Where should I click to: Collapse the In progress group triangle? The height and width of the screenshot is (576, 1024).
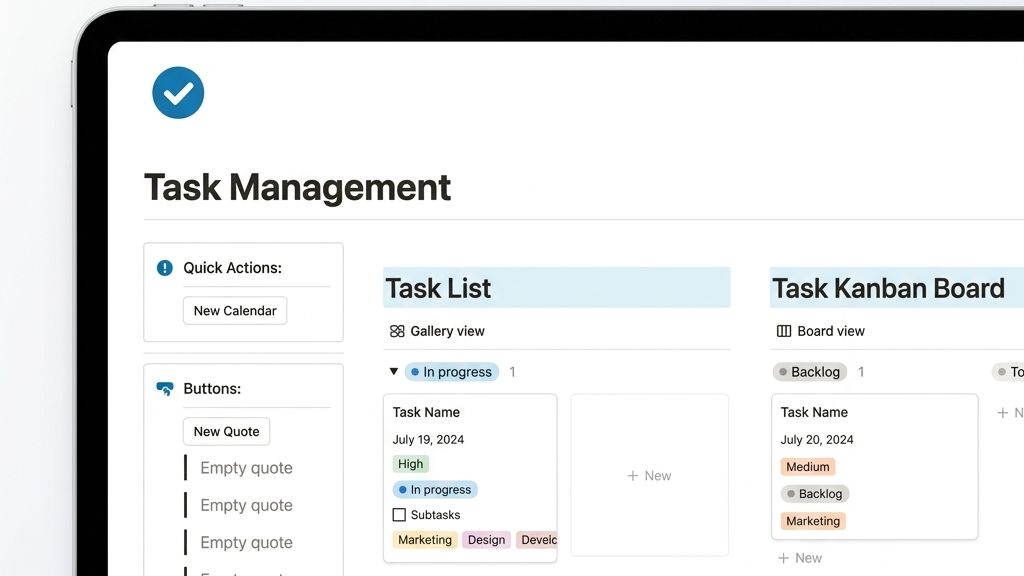pyautogui.click(x=394, y=372)
